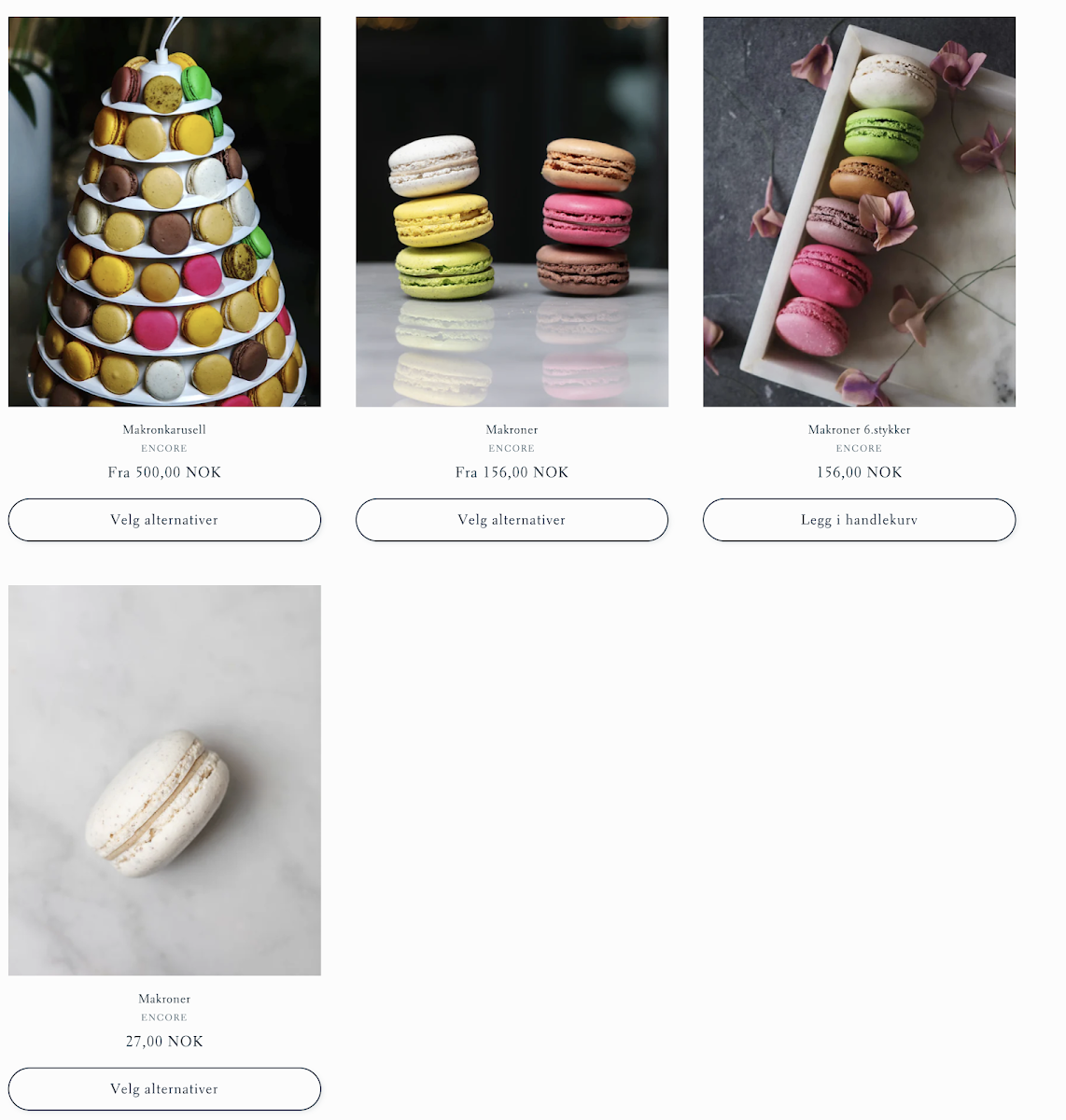
Task: Click ENCORE vendor label under Makronkarusell
Action: pyautogui.click(x=164, y=448)
